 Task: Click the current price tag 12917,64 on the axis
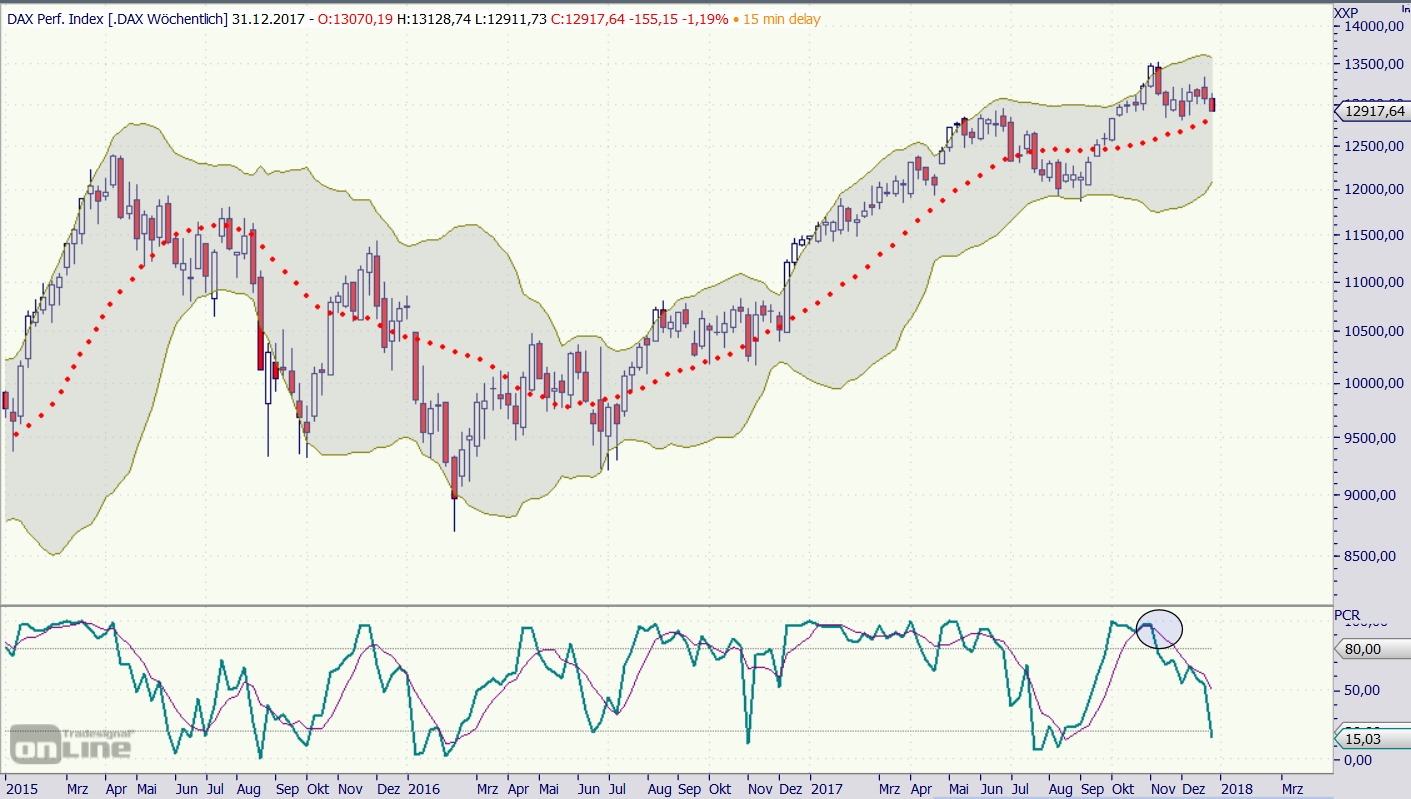(1373, 111)
